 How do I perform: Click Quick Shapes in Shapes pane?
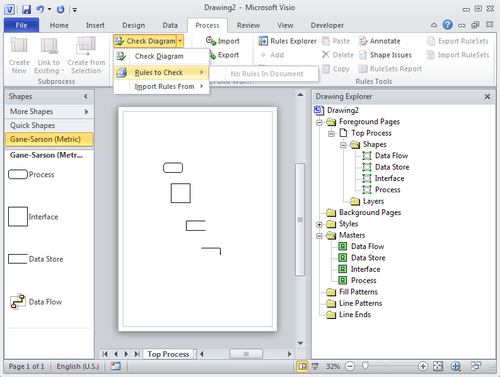[49, 125]
